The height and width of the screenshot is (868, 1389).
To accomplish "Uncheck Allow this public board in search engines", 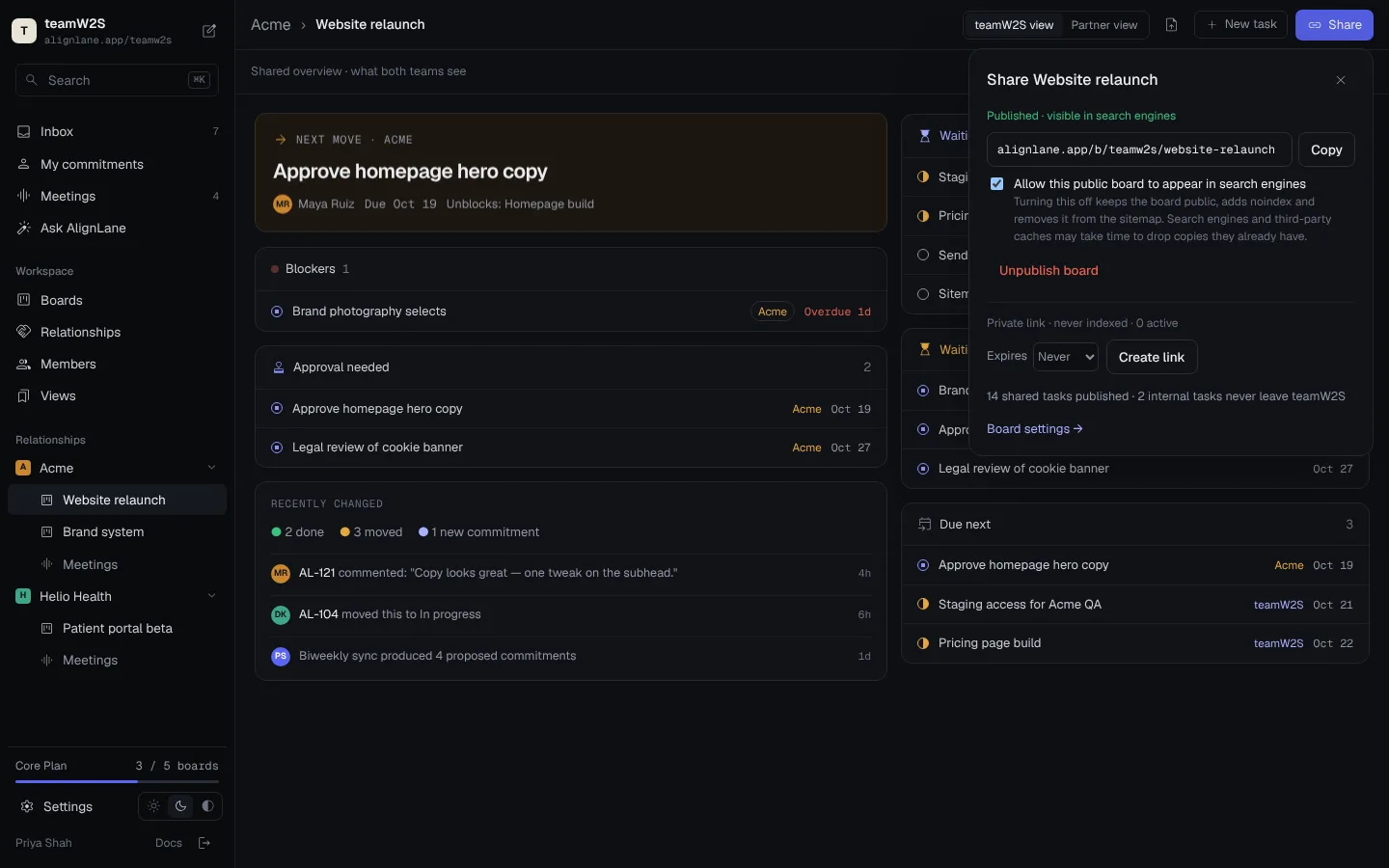I will [997, 184].
